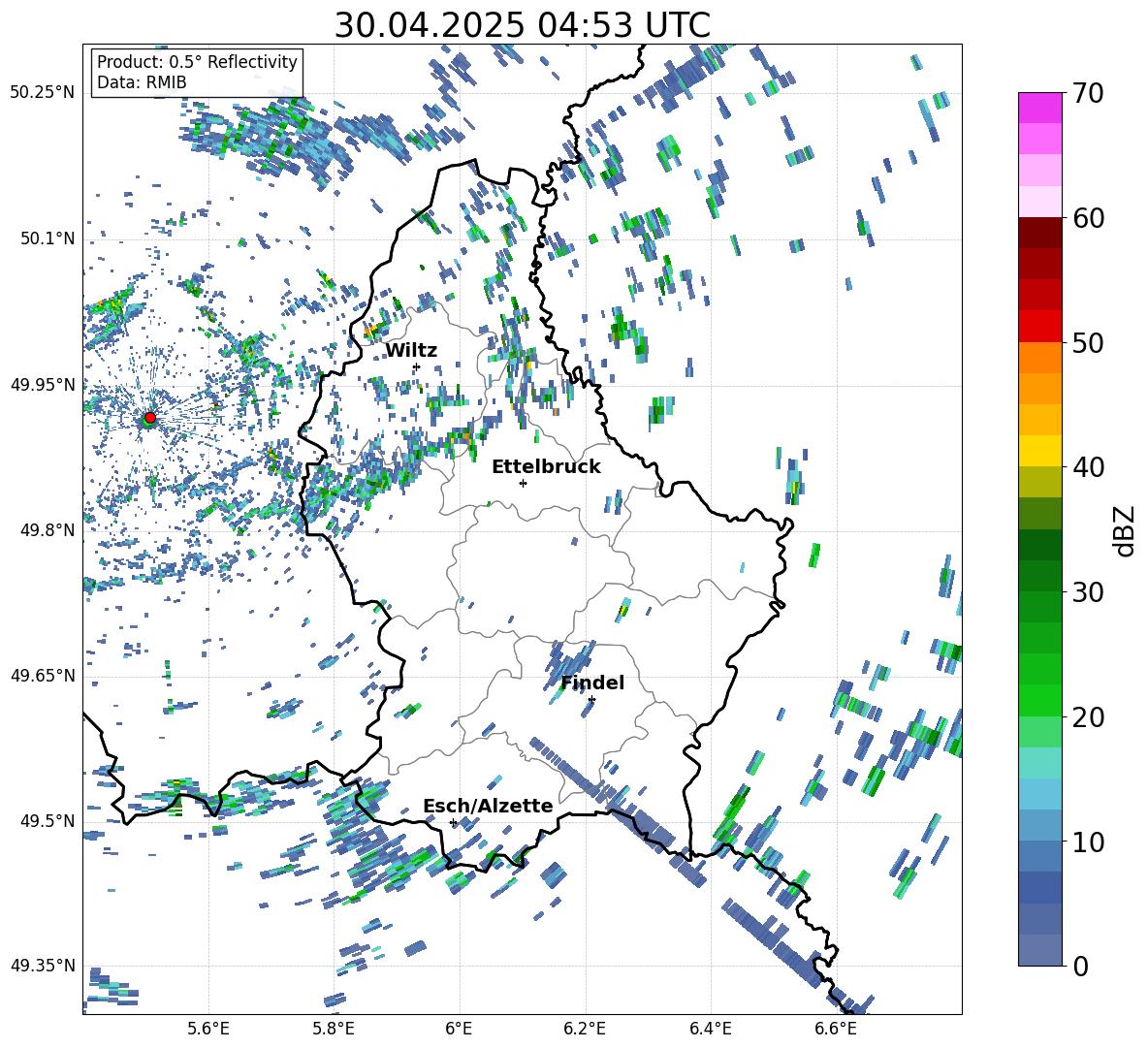Click the Wiltz city label
This screenshot has height=1048, width=1148.
[411, 351]
